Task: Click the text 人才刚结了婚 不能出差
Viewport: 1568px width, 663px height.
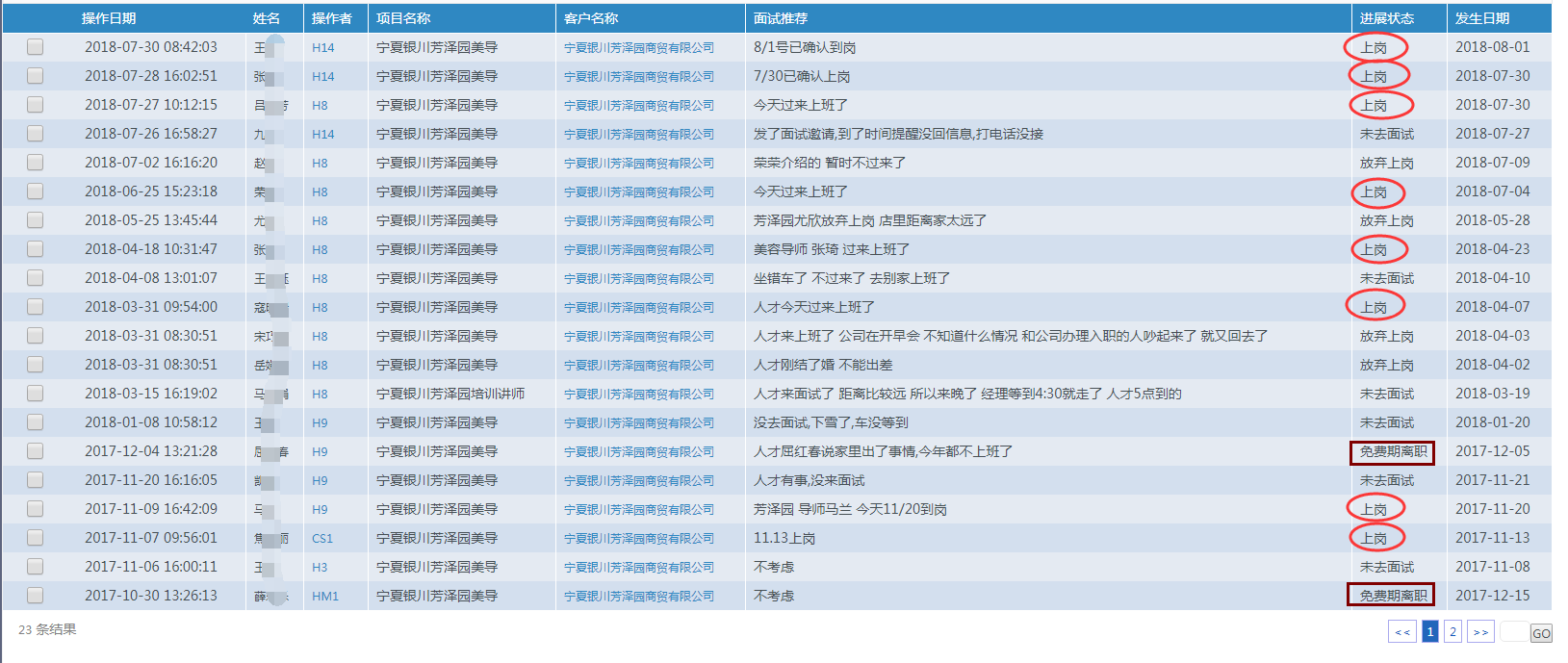Action: (823, 365)
